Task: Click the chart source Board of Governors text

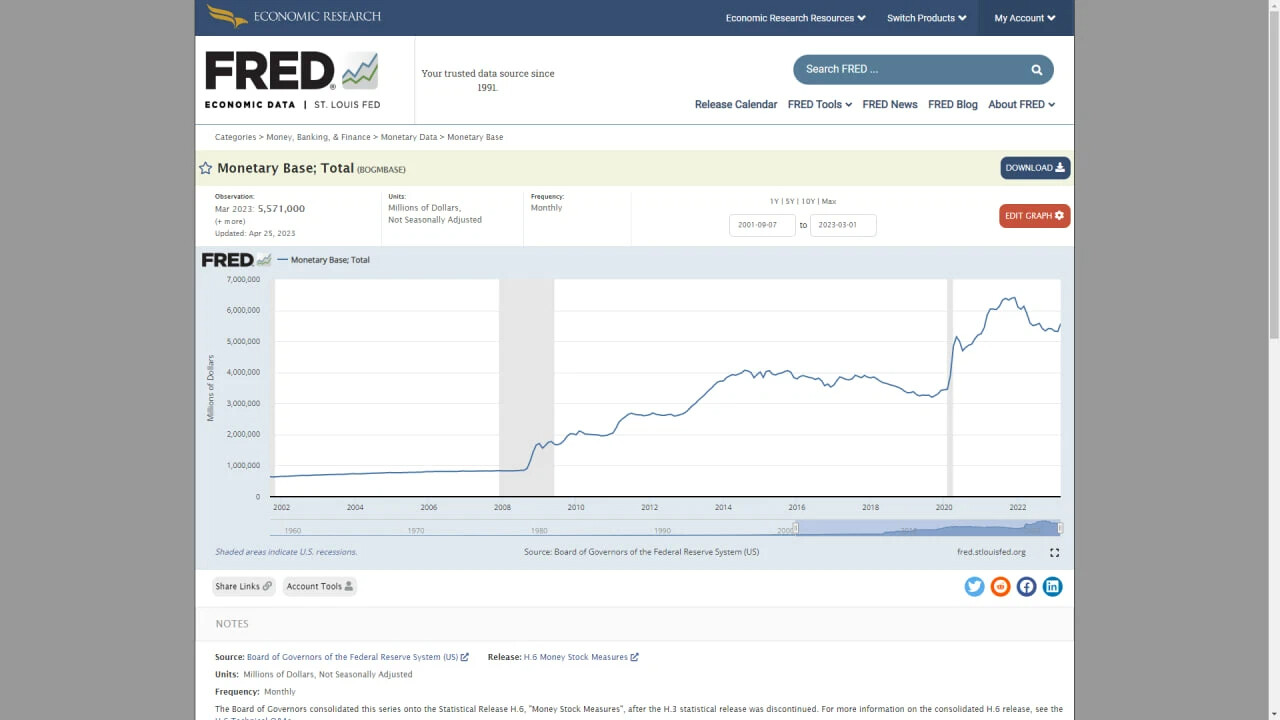Action: point(641,552)
